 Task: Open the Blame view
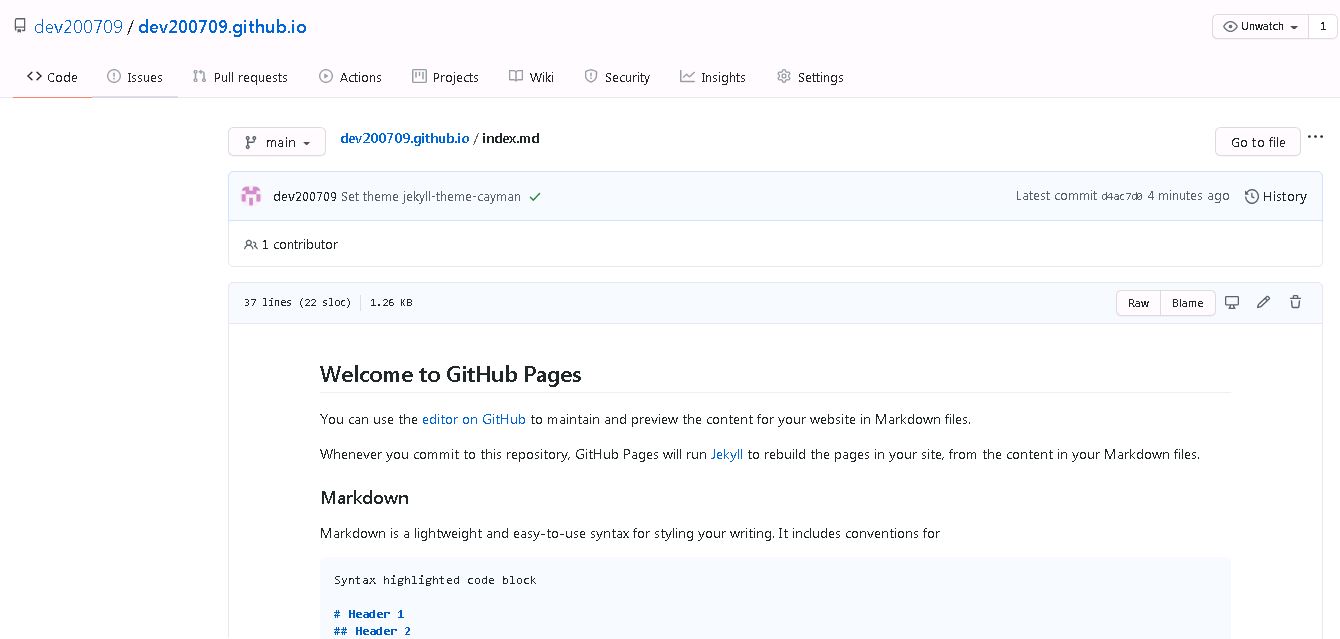[1188, 303]
